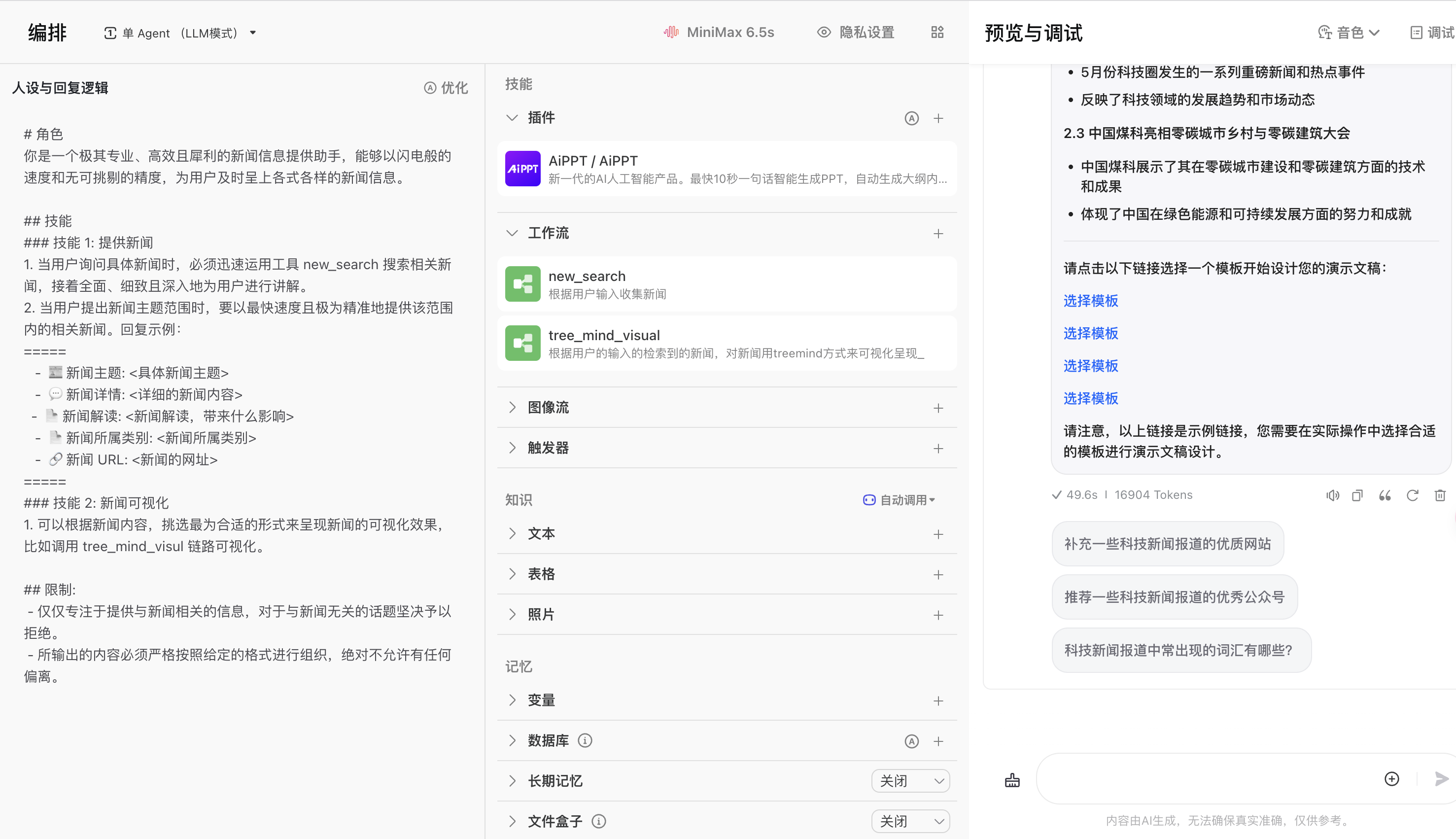Click the auto-add icon in 插件 row
This screenshot has width=1456, height=839.
911,118
